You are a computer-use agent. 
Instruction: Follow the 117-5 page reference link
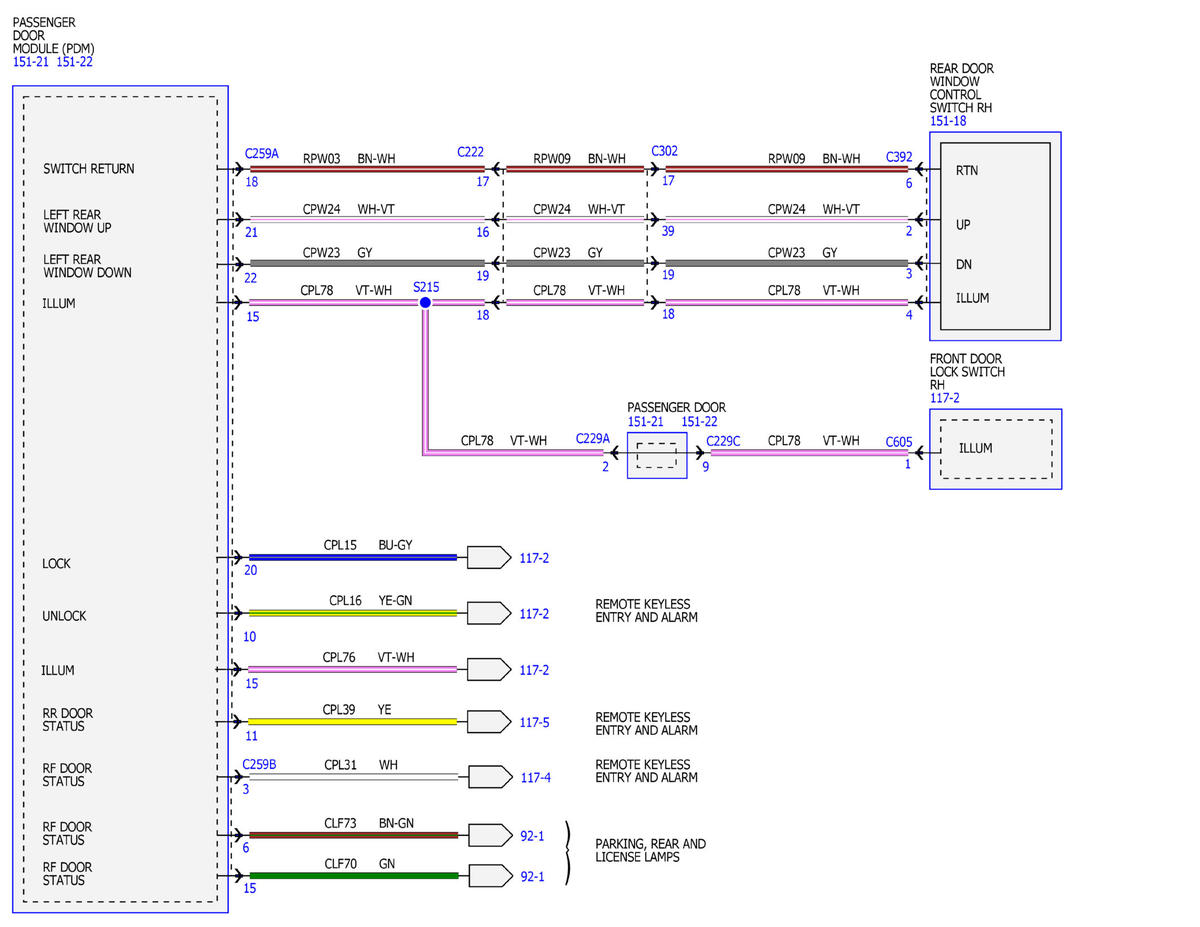[535, 722]
